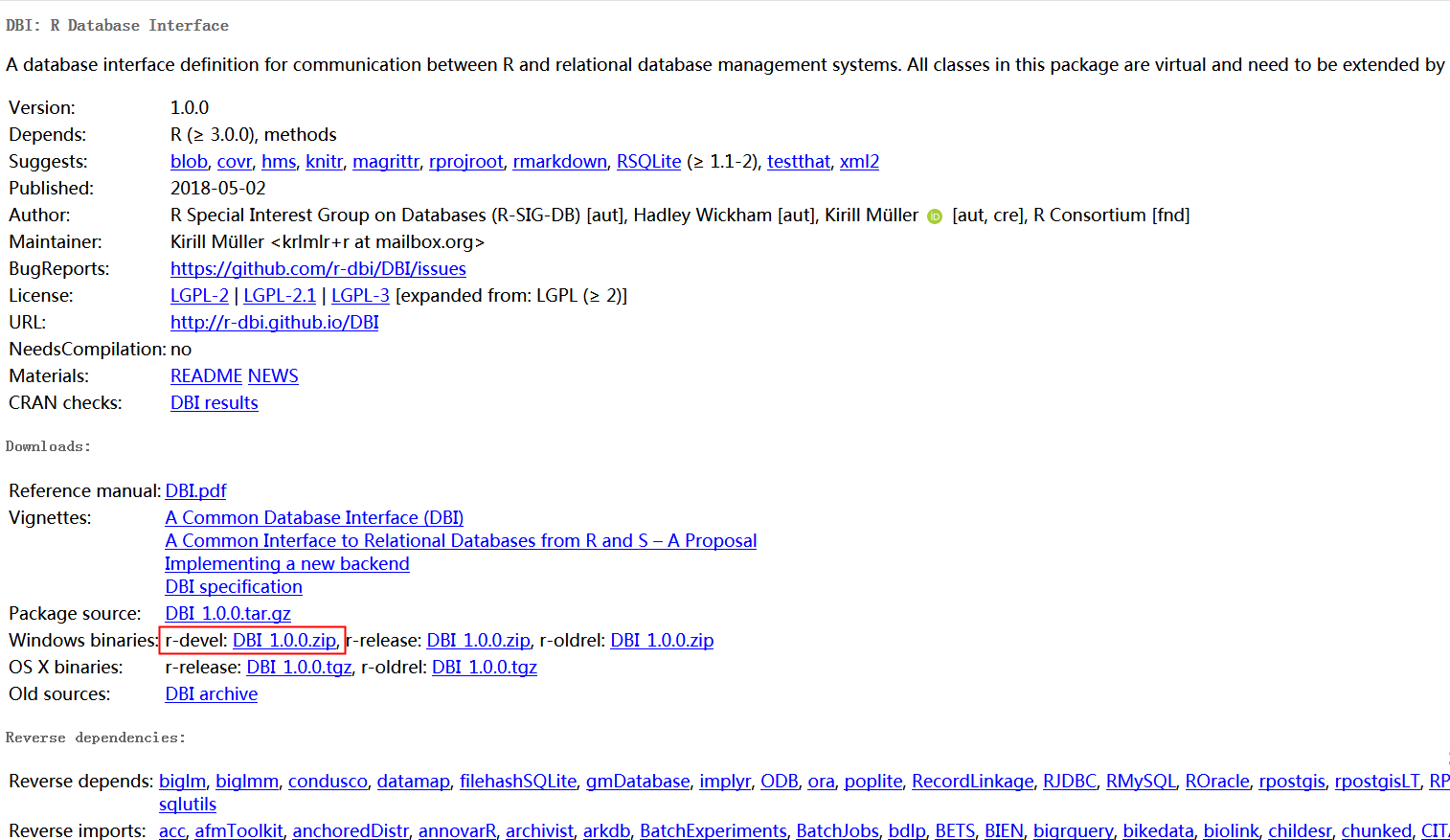Open the README materials link

tap(206, 376)
